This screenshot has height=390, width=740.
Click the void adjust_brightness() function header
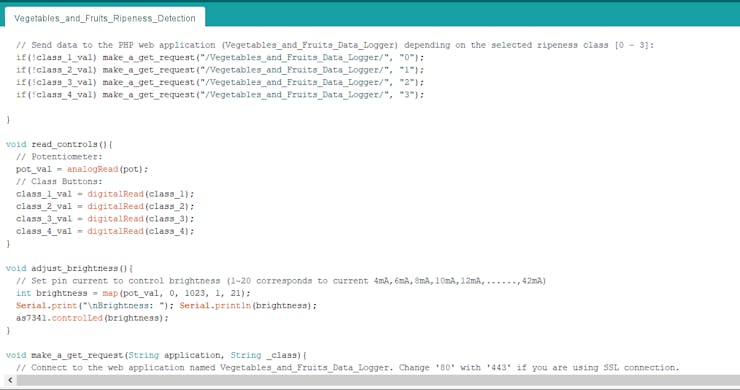(x=69, y=269)
